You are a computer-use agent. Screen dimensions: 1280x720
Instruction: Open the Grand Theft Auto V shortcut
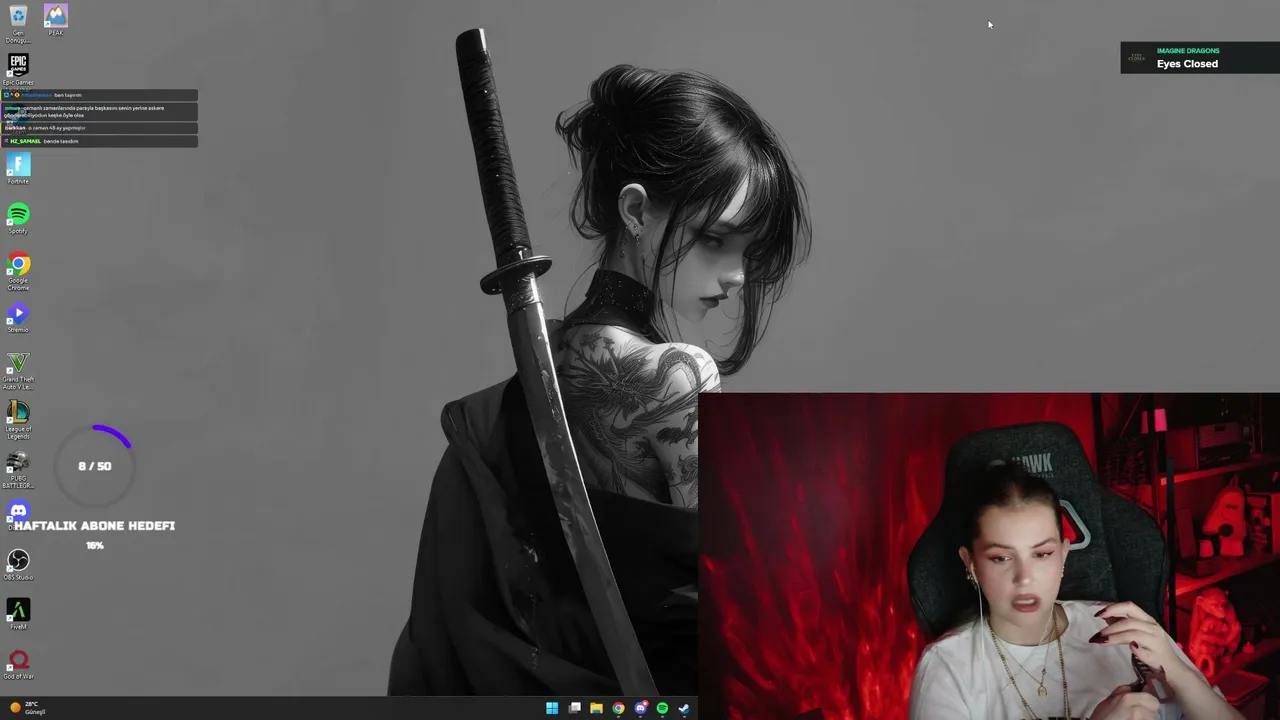(x=18, y=371)
